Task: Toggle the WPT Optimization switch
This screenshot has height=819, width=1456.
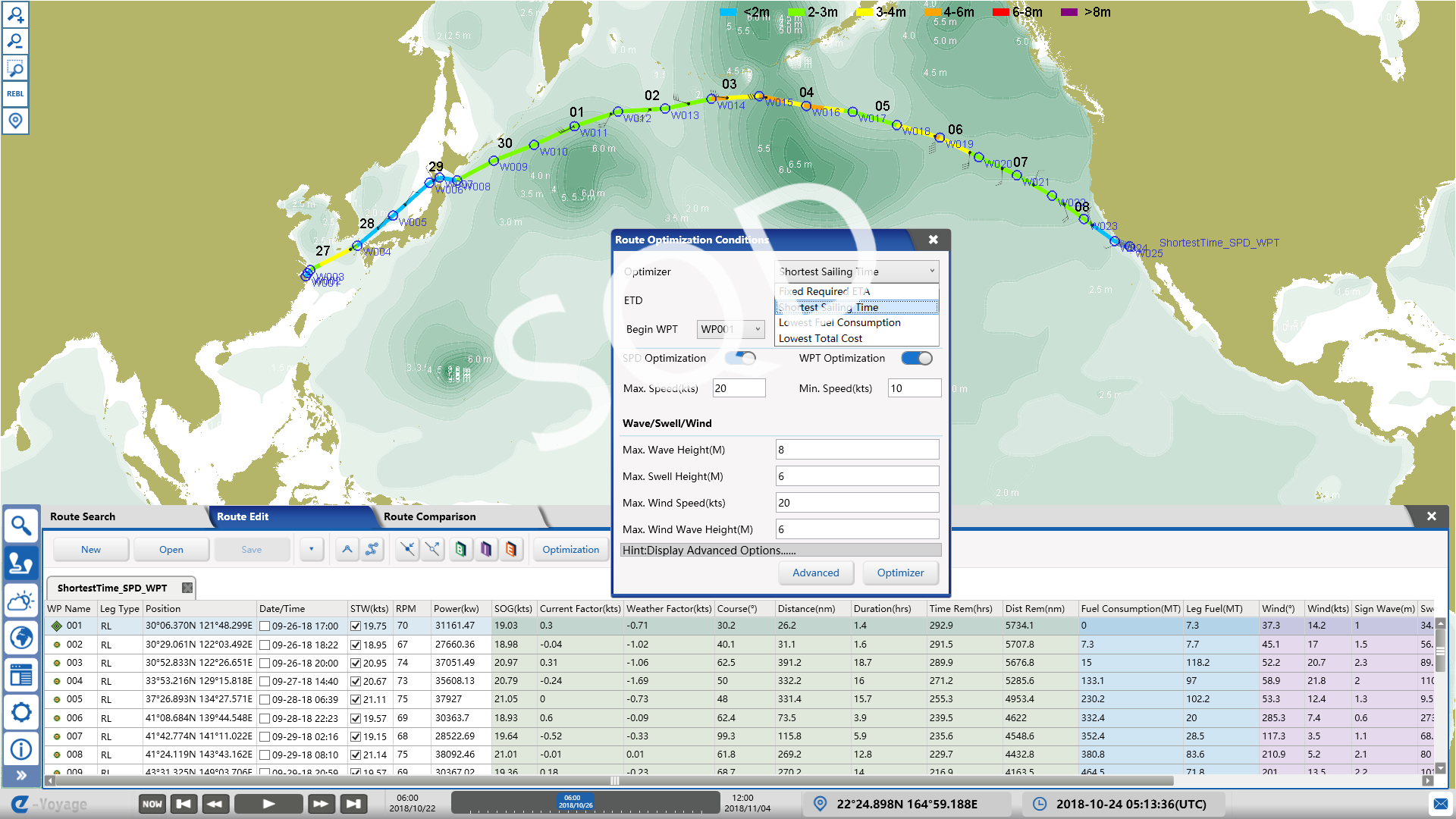Action: click(x=917, y=358)
